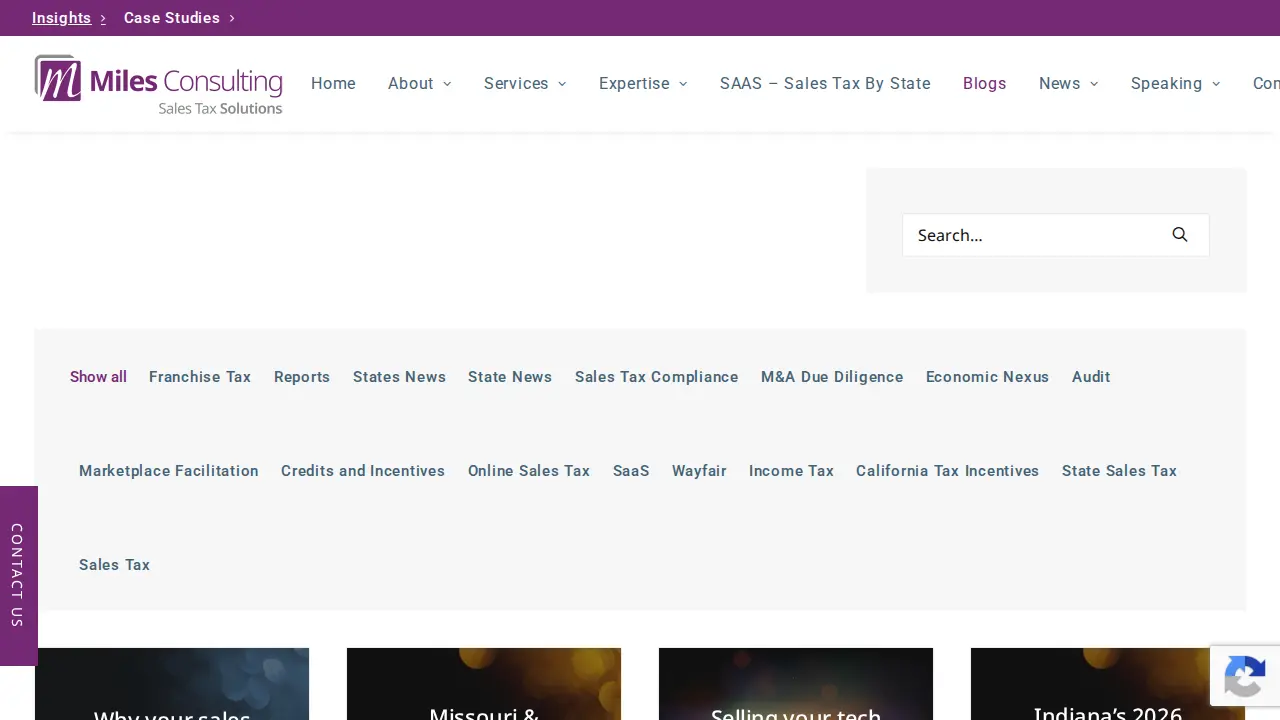The width and height of the screenshot is (1280, 720).
Task: Select the plain Sales Tax filter
Action: tap(114, 565)
